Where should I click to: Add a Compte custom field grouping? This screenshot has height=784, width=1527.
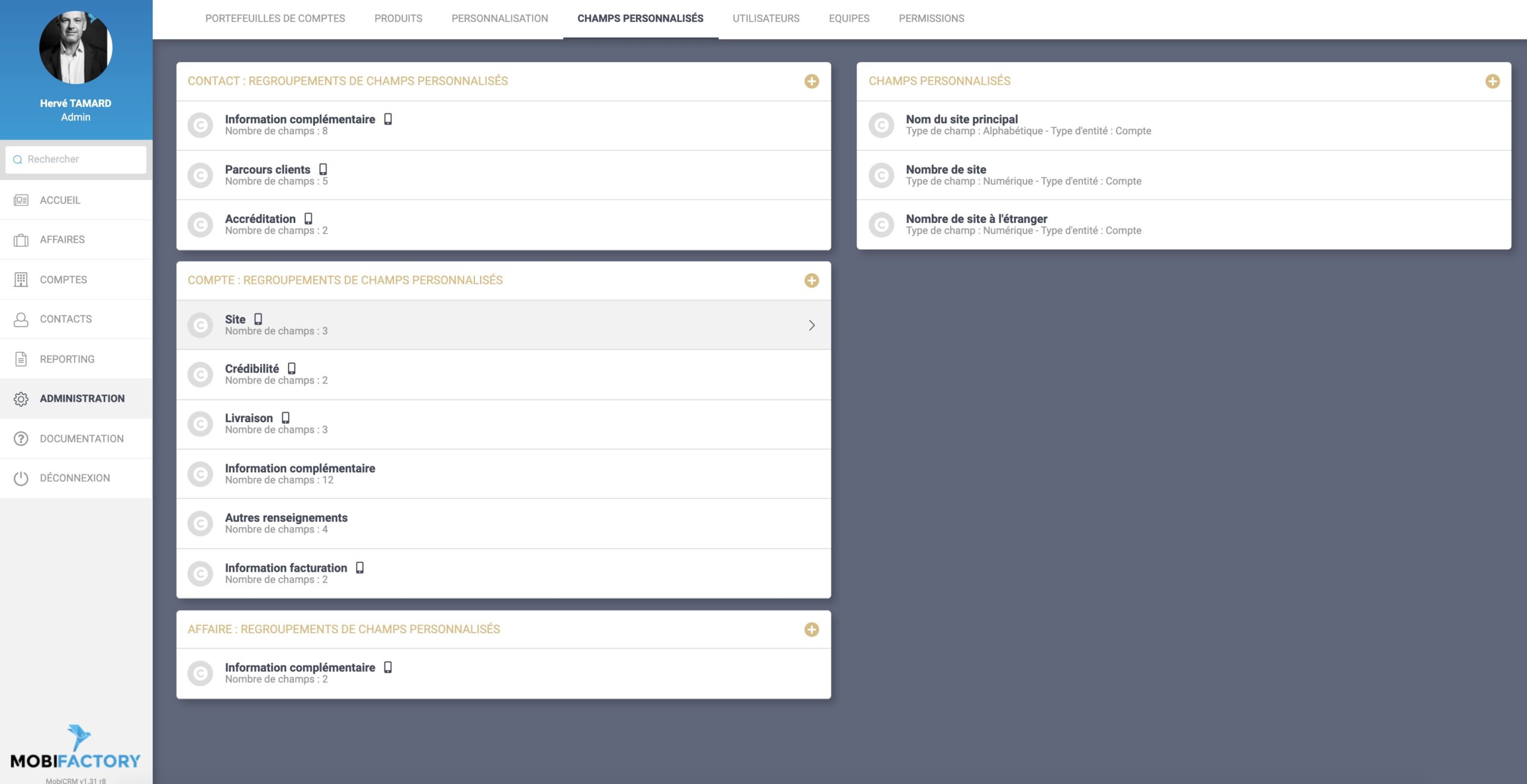point(811,281)
